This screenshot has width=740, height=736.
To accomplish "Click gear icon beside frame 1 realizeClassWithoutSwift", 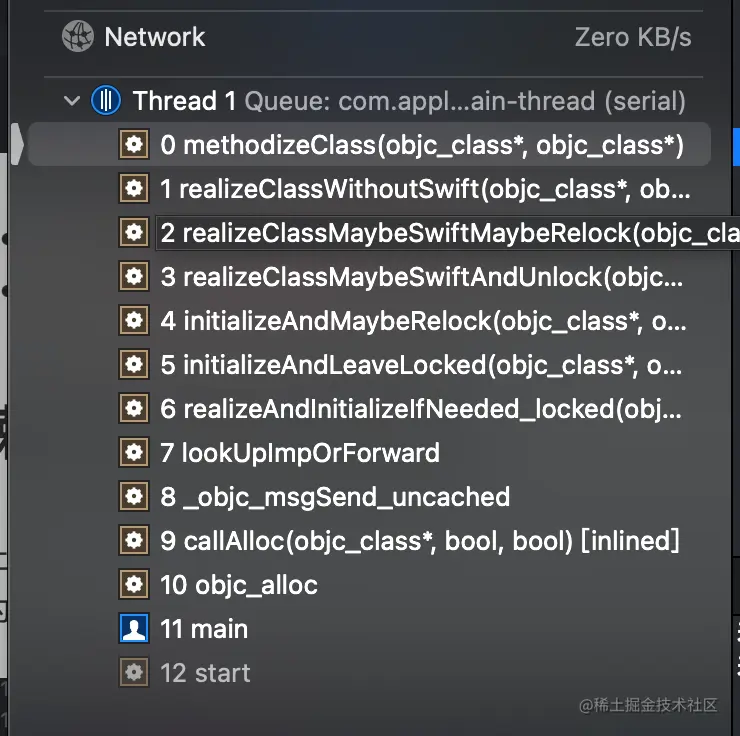I will [x=134, y=188].
